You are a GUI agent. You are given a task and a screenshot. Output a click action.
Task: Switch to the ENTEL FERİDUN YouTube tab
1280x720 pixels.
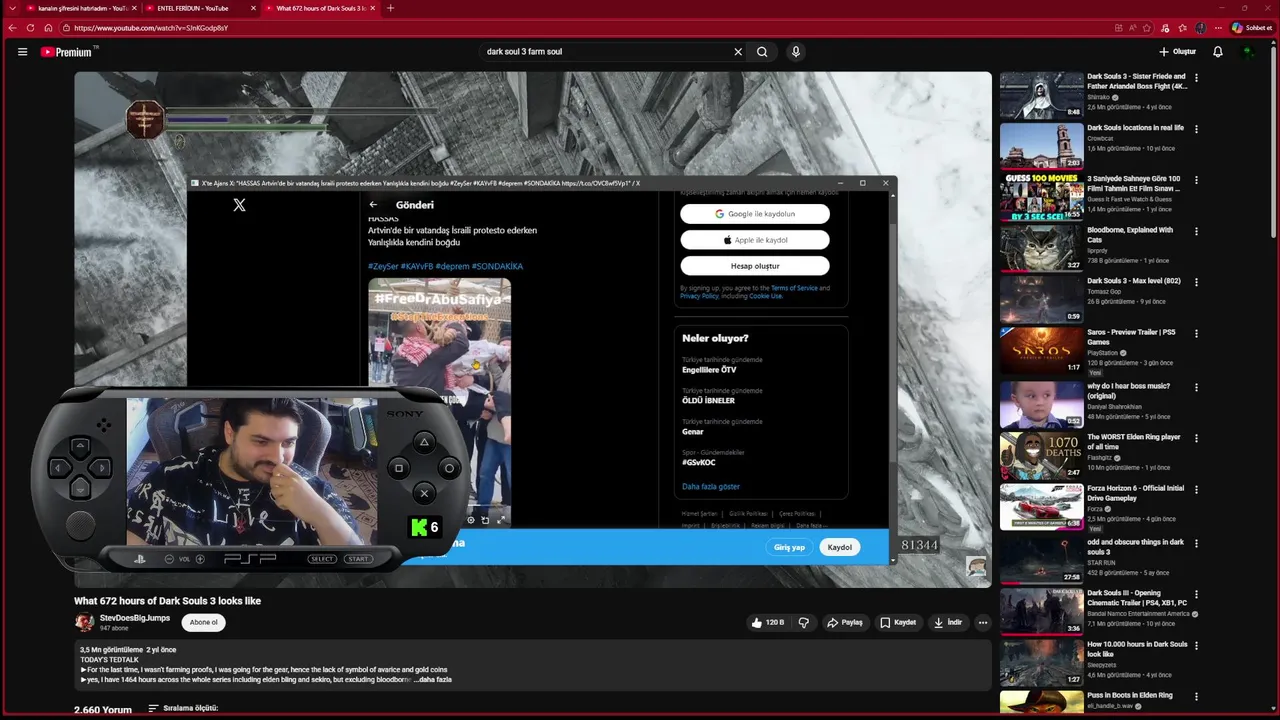pos(202,8)
